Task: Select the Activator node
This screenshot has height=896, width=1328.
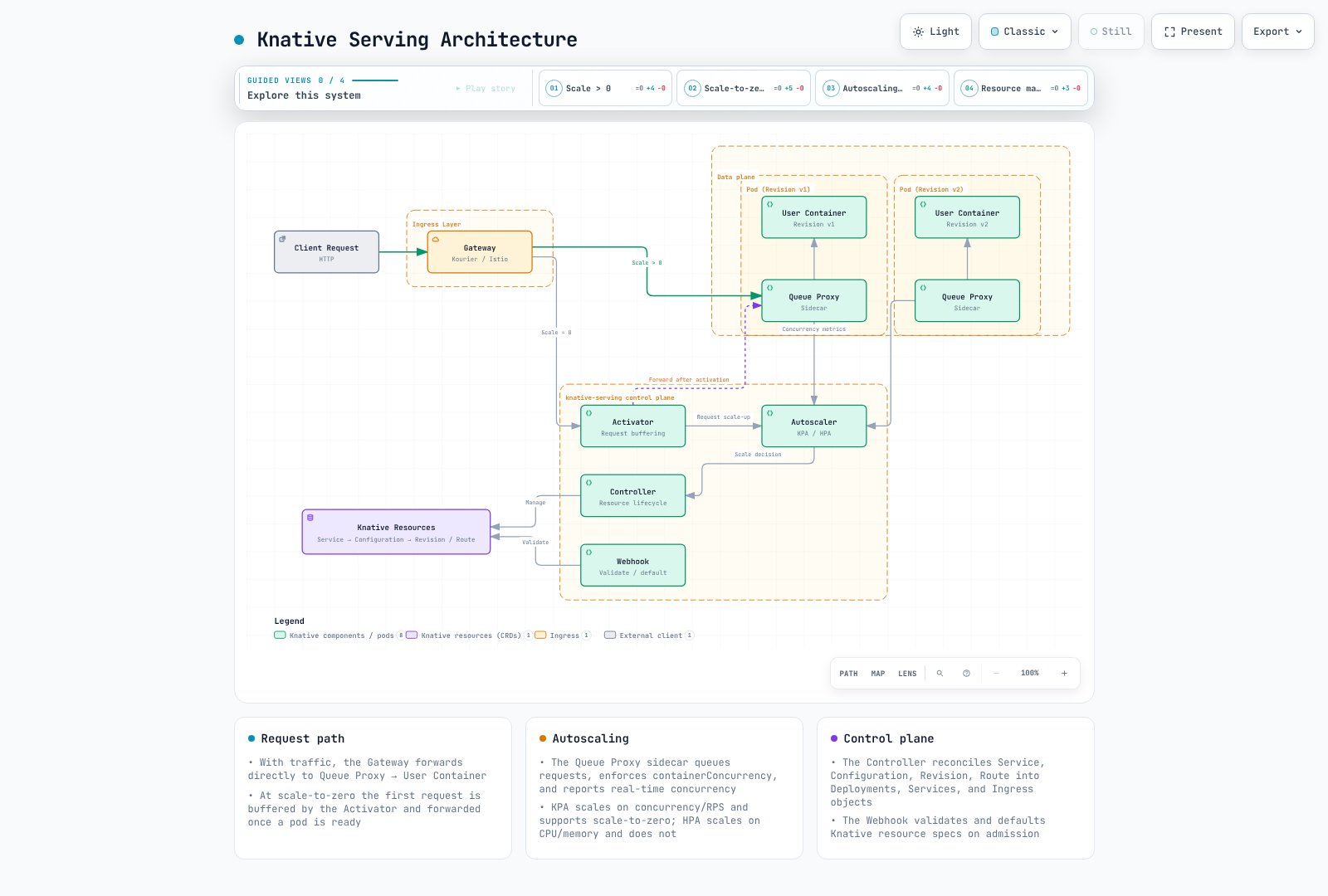Action: point(633,426)
